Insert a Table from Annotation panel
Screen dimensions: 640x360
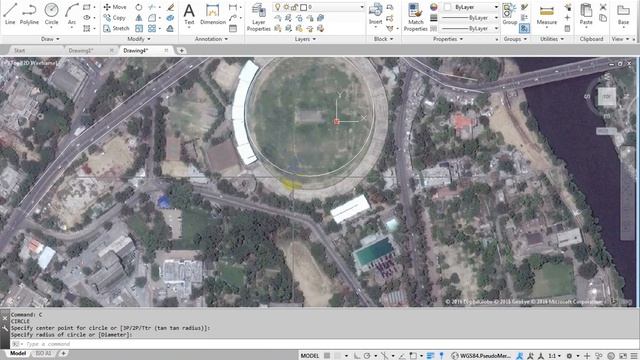click(233, 28)
